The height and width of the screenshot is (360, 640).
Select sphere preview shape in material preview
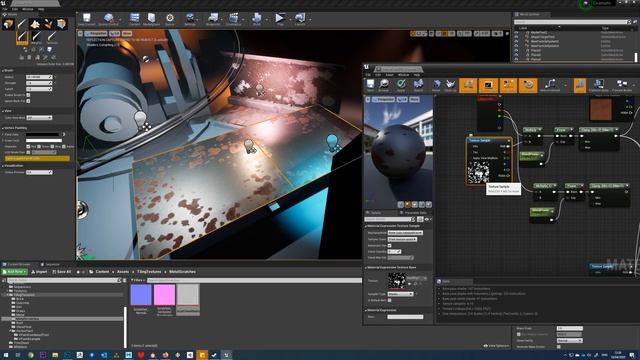407,204
